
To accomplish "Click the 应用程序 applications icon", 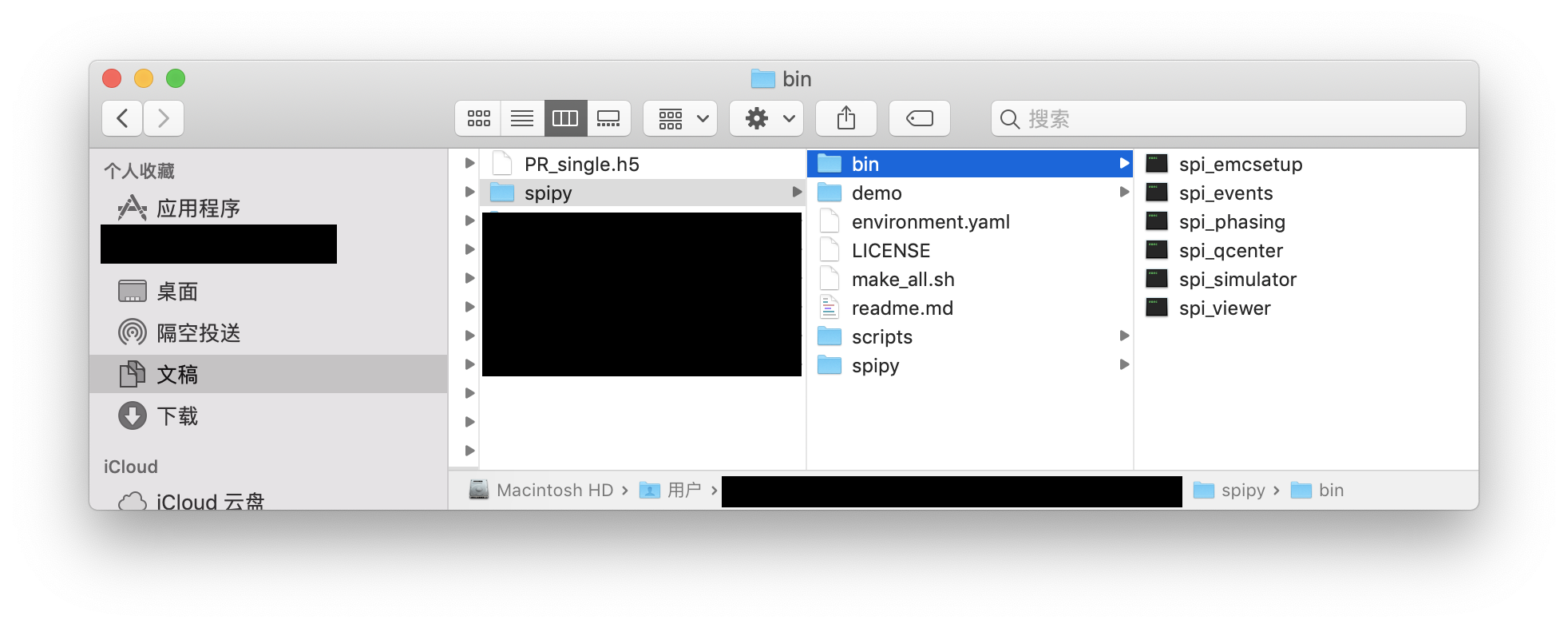I will click(133, 208).
